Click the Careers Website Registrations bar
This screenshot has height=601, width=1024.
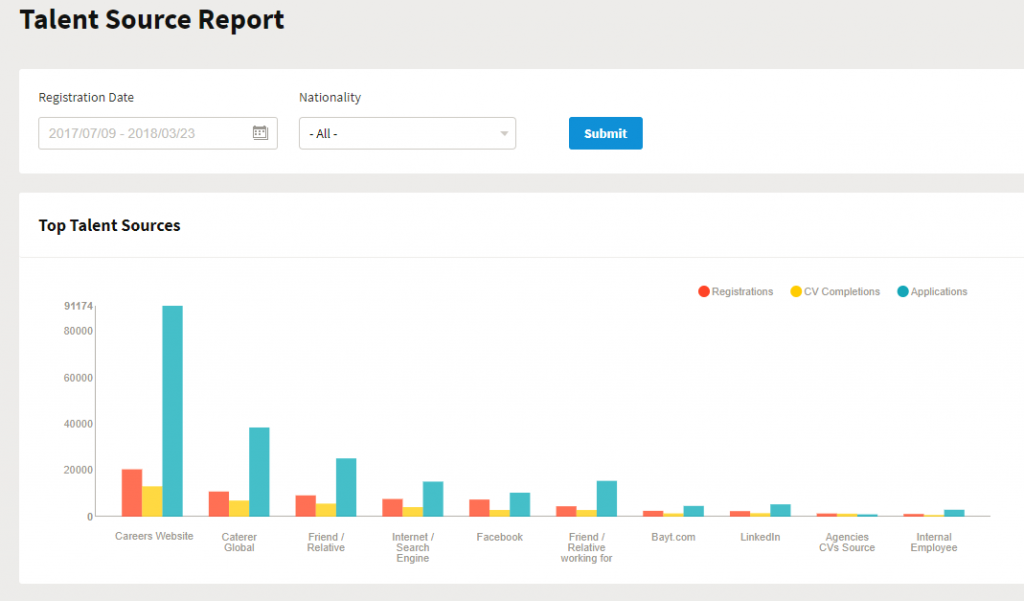pyautogui.click(x=132, y=492)
